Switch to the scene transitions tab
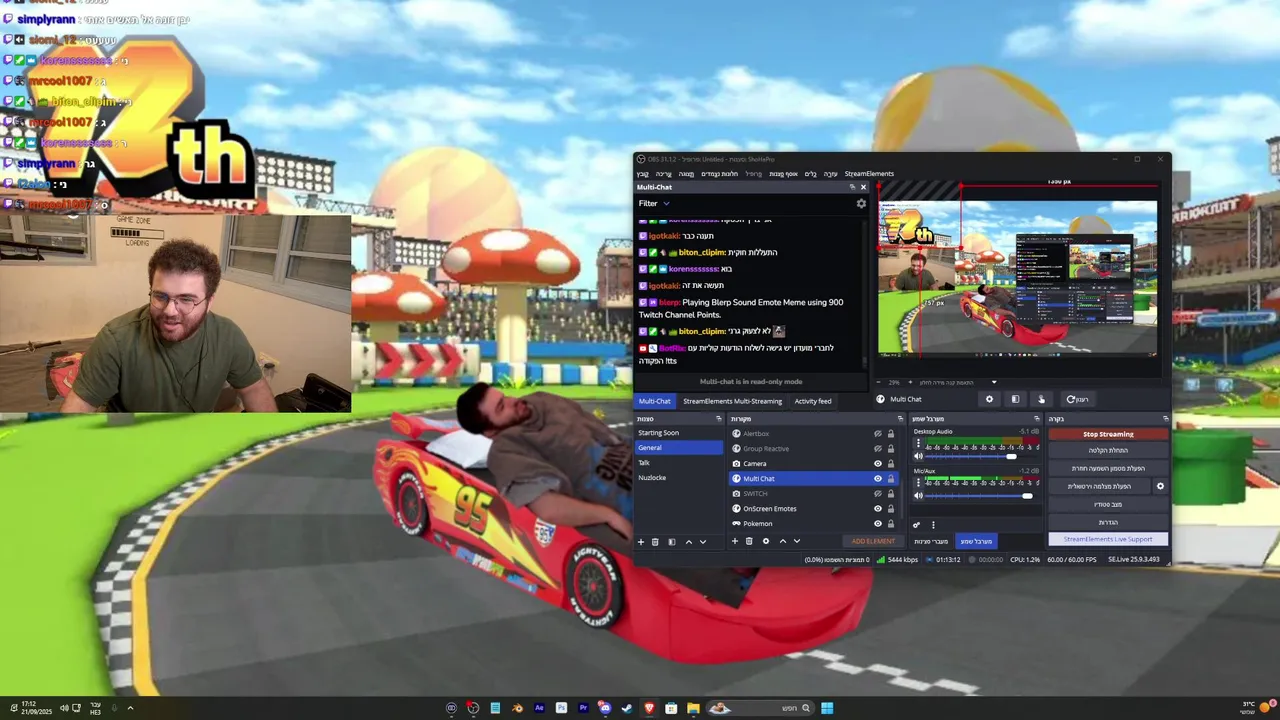The height and width of the screenshot is (720, 1280). [x=931, y=541]
